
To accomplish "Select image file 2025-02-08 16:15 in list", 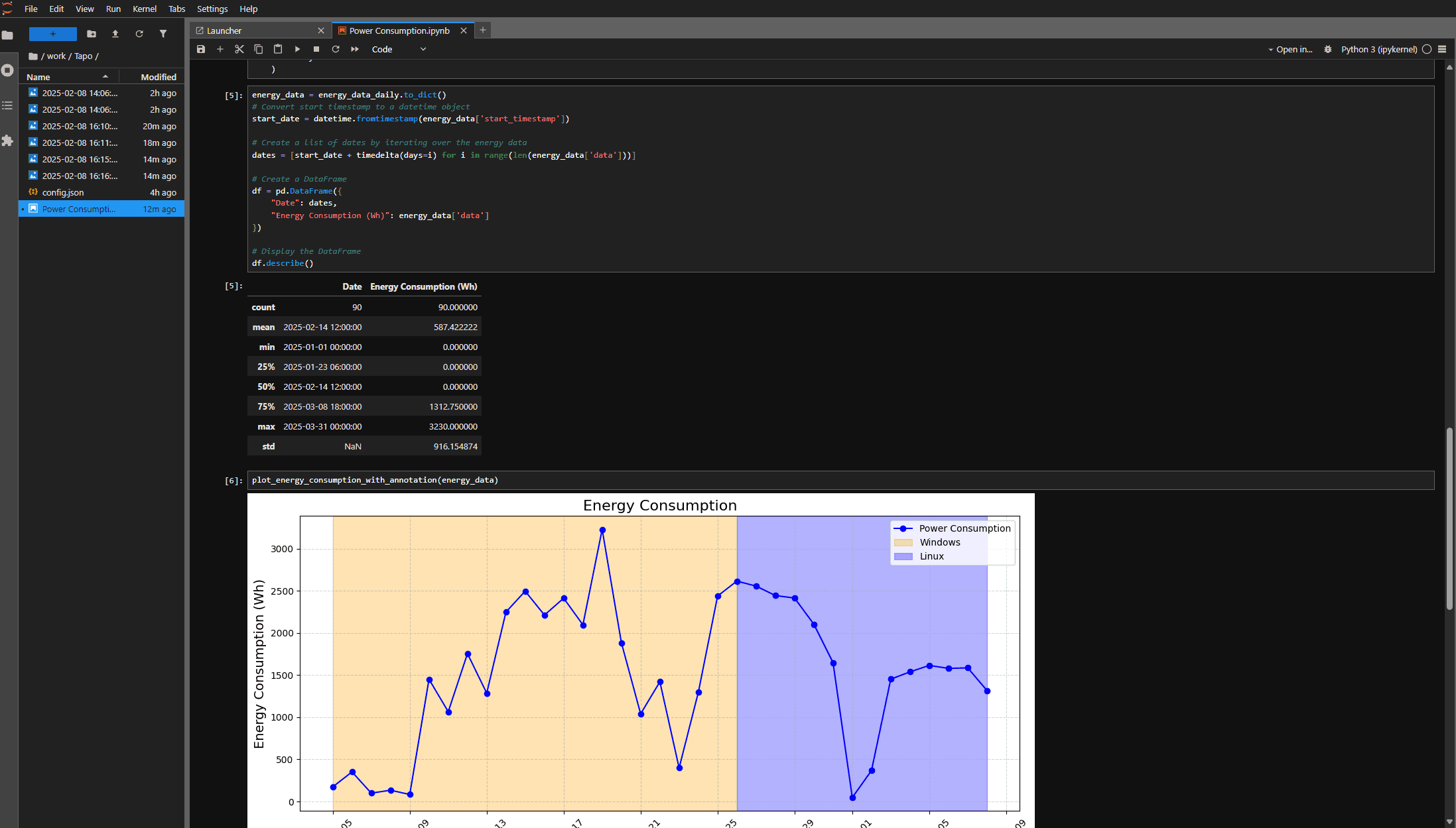I will click(101, 159).
